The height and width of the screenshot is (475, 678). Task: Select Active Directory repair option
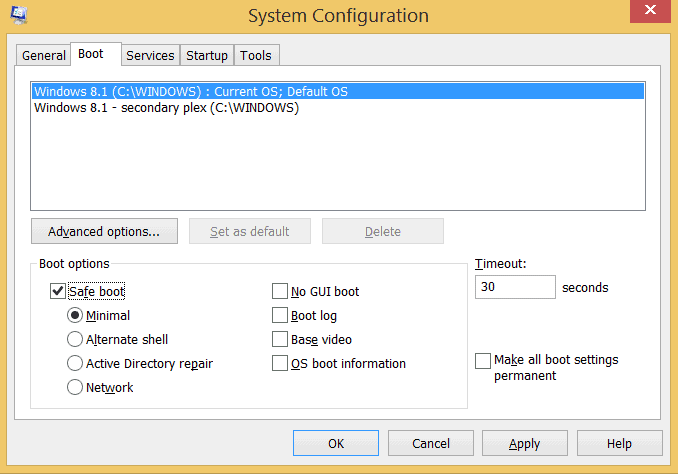point(75,363)
